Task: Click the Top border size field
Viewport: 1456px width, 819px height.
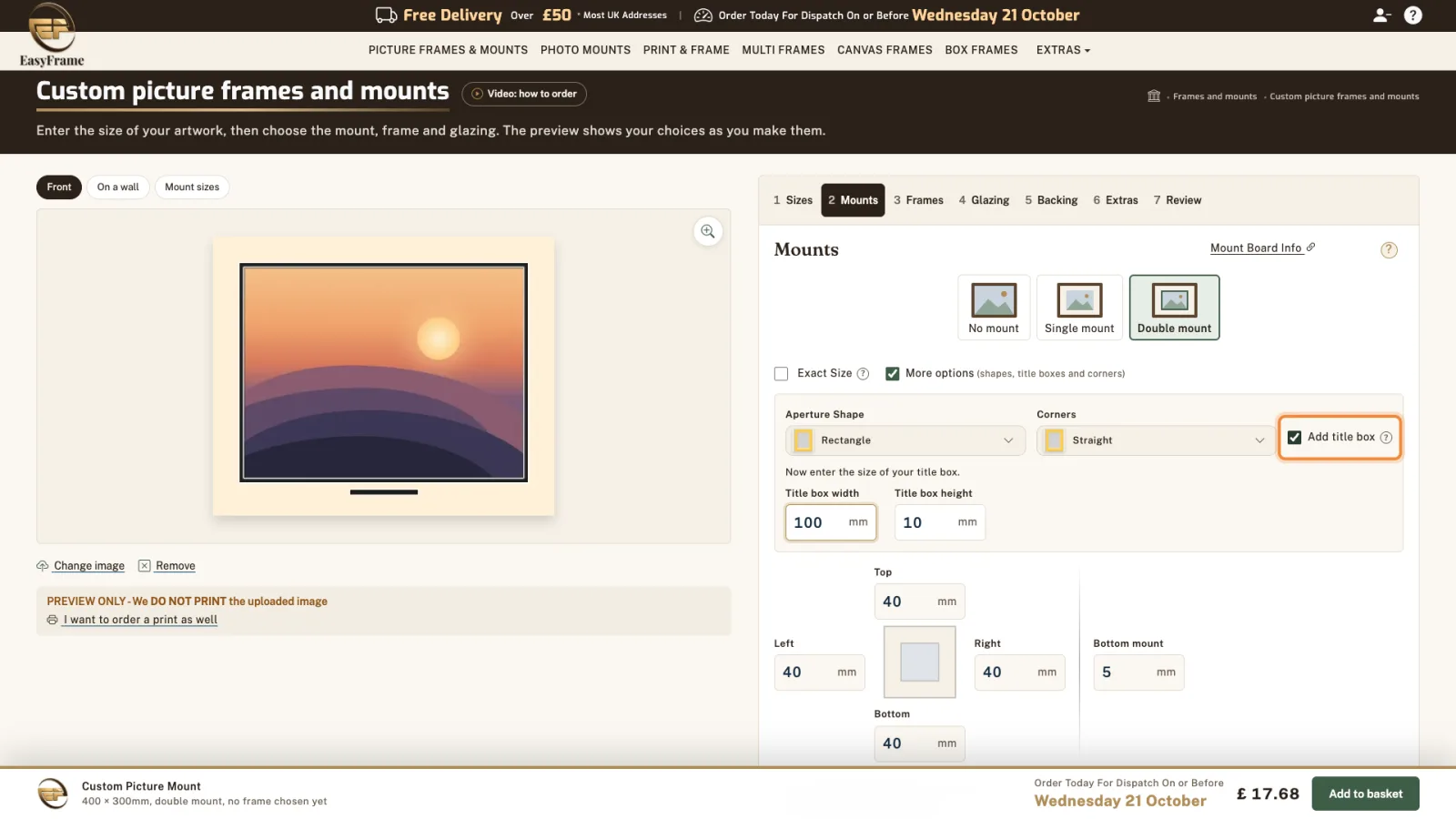Action: pos(920,602)
